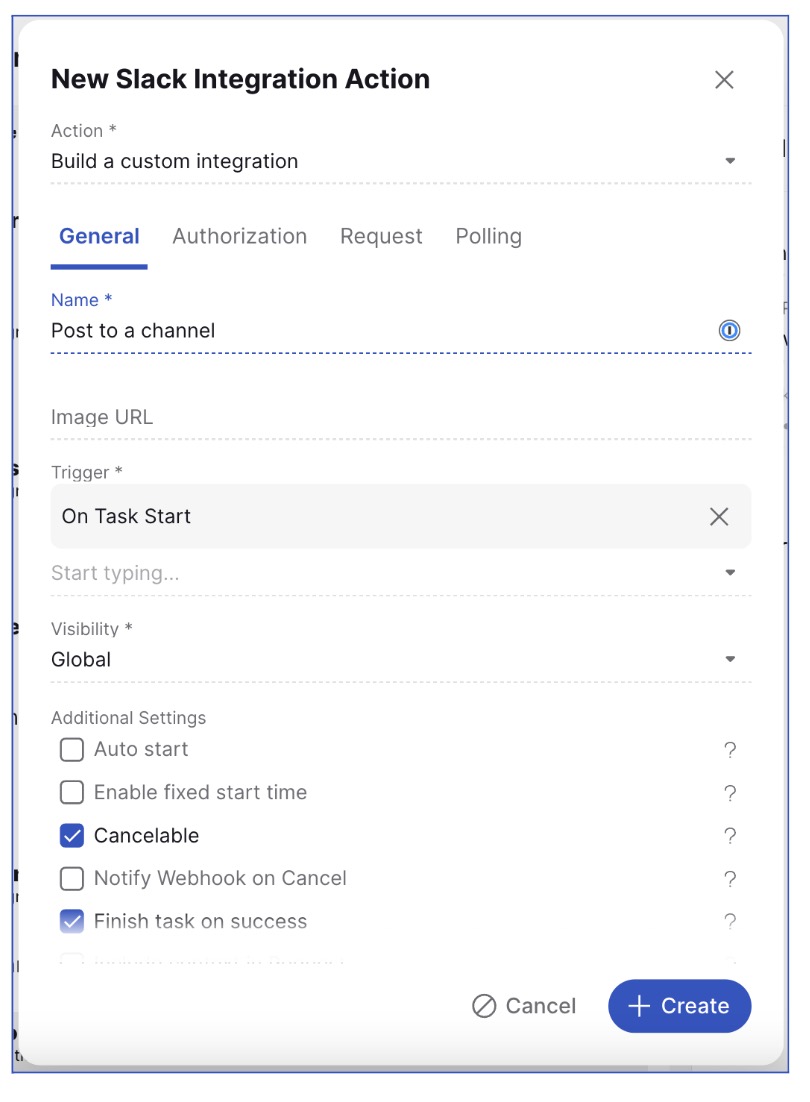Viewport: 810px width, 1102px height.
Task: Expand the Trigger options dropdown arrow
Action: (730, 573)
